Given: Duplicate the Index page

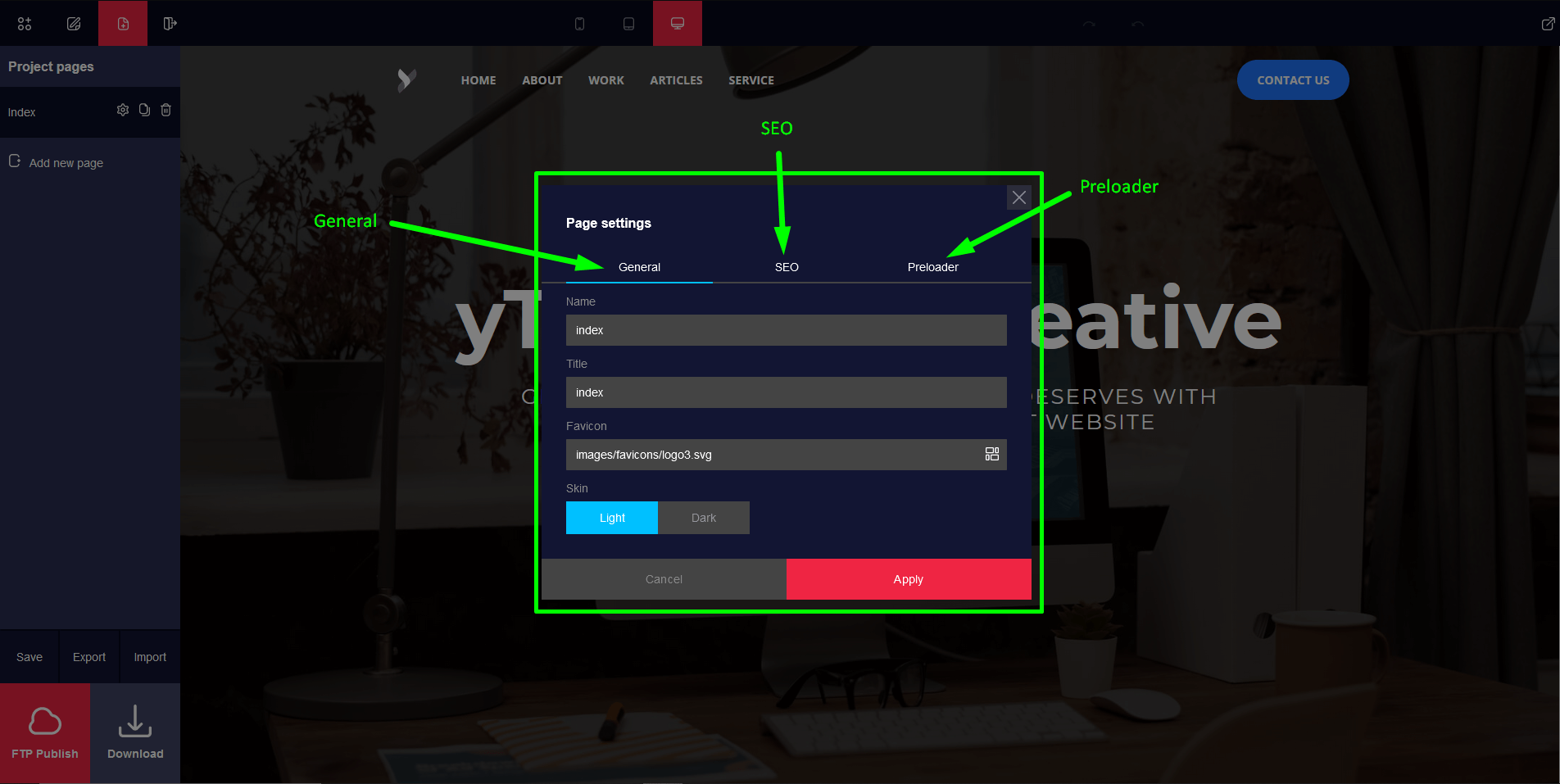Looking at the screenshot, I should (x=144, y=110).
